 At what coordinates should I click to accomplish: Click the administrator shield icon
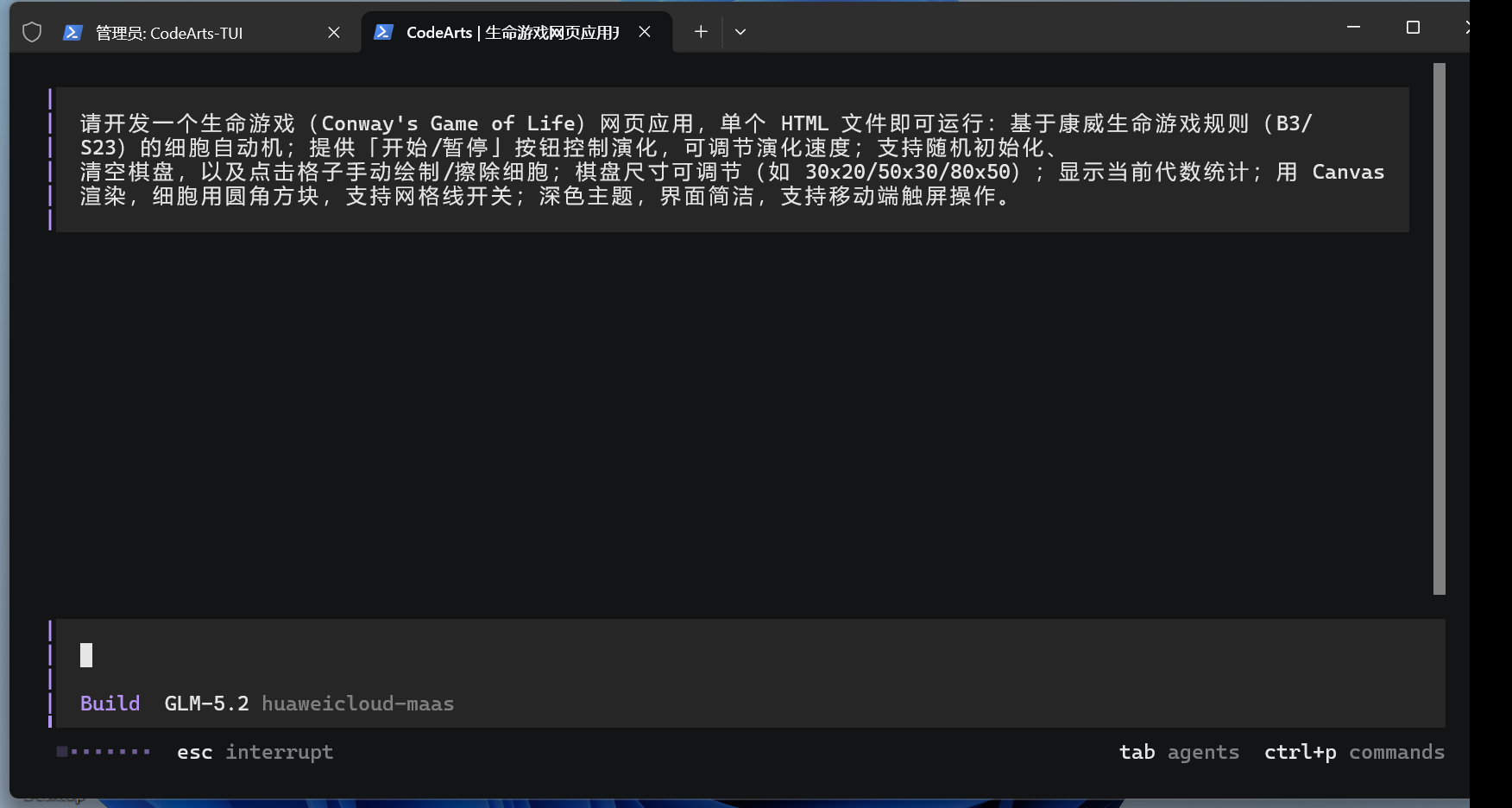pyautogui.click(x=32, y=33)
